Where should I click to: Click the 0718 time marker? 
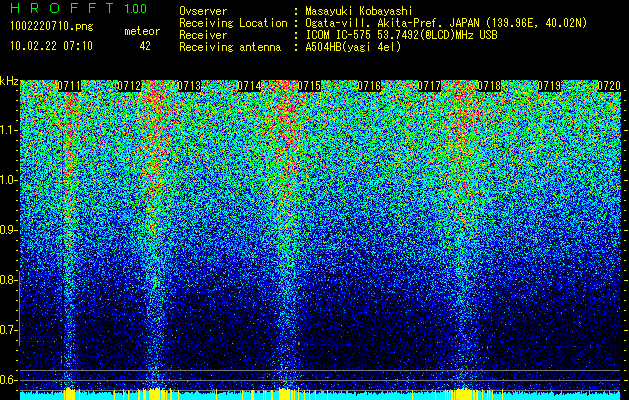(489, 86)
